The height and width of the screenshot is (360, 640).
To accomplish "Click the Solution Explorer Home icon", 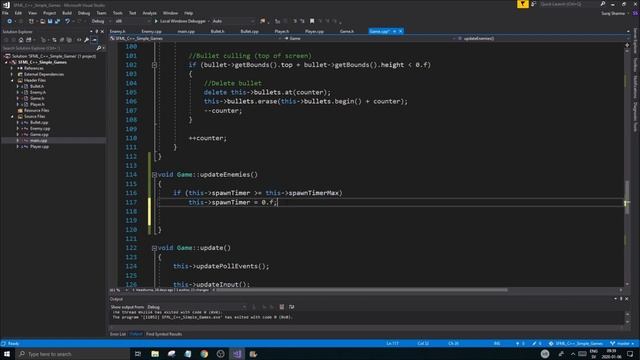I will click(x=21, y=40).
